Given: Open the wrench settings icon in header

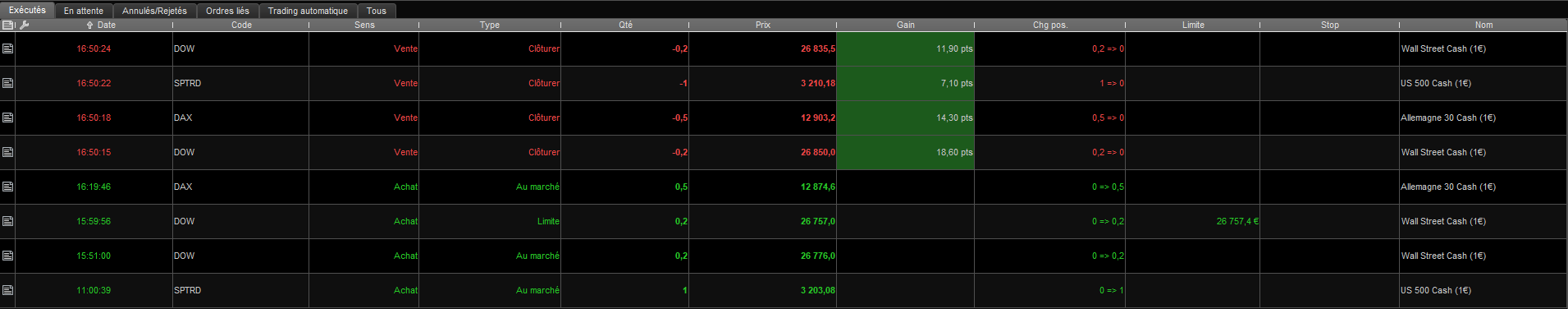Looking at the screenshot, I should click(x=24, y=25).
